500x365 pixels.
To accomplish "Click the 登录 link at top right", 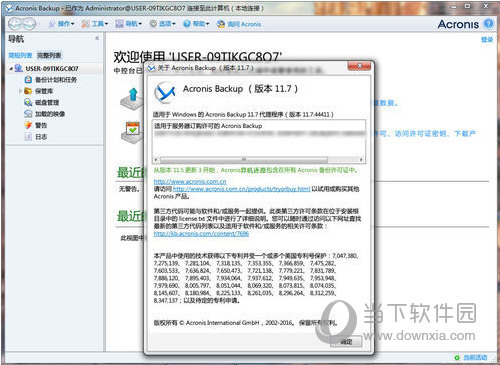I will pos(487,40).
